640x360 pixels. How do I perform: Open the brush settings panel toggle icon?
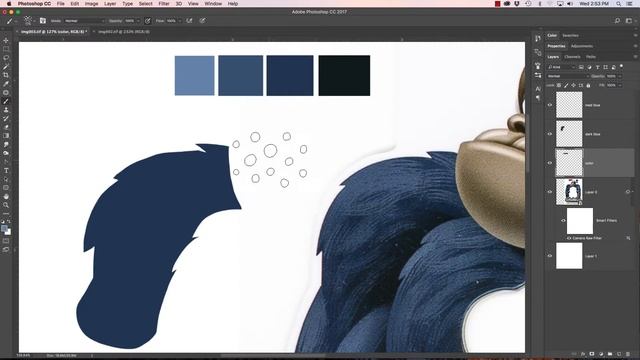(43, 20)
